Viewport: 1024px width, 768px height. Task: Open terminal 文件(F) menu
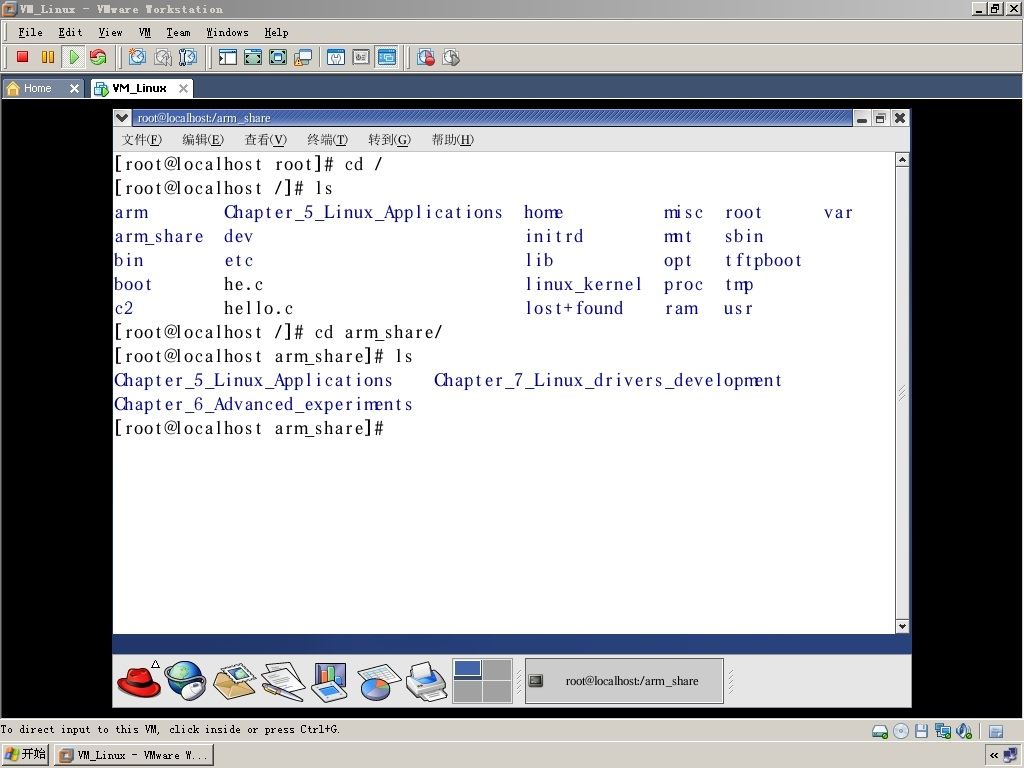click(x=142, y=139)
